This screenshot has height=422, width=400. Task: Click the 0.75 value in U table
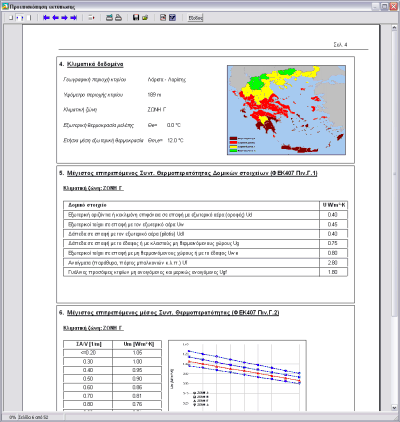pyautogui.click(x=332, y=243)
